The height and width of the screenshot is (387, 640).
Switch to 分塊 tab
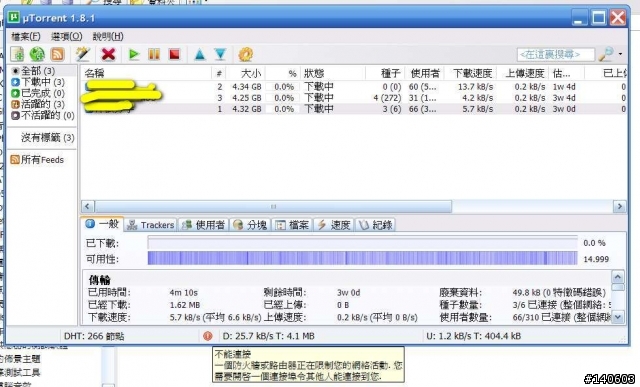(250, 225)
